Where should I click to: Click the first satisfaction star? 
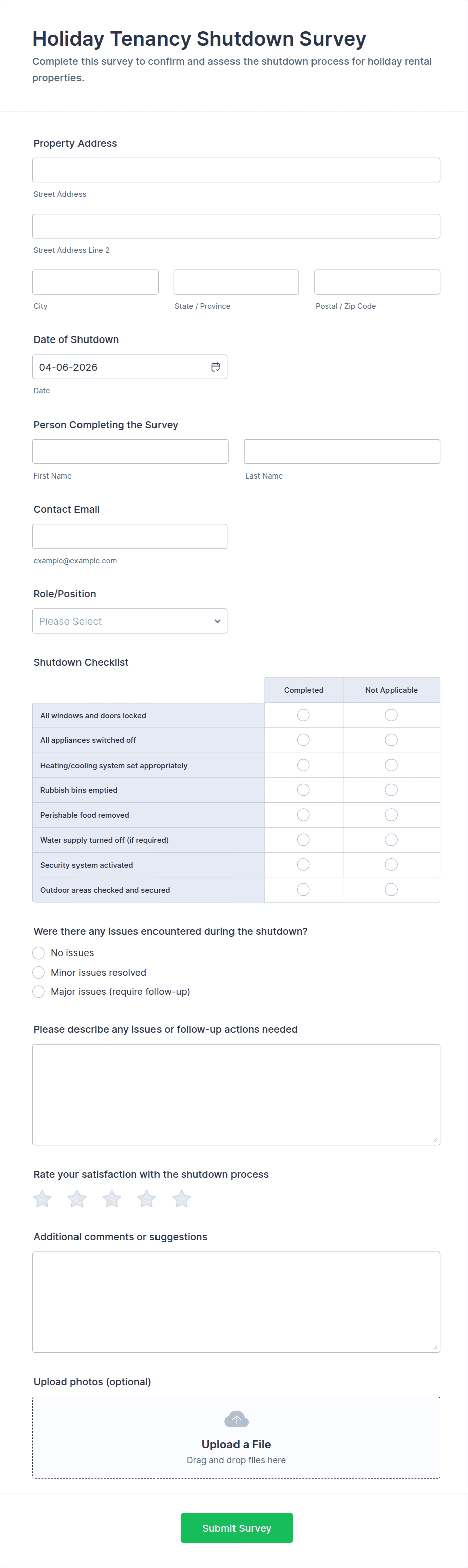tap(43, 1199)
